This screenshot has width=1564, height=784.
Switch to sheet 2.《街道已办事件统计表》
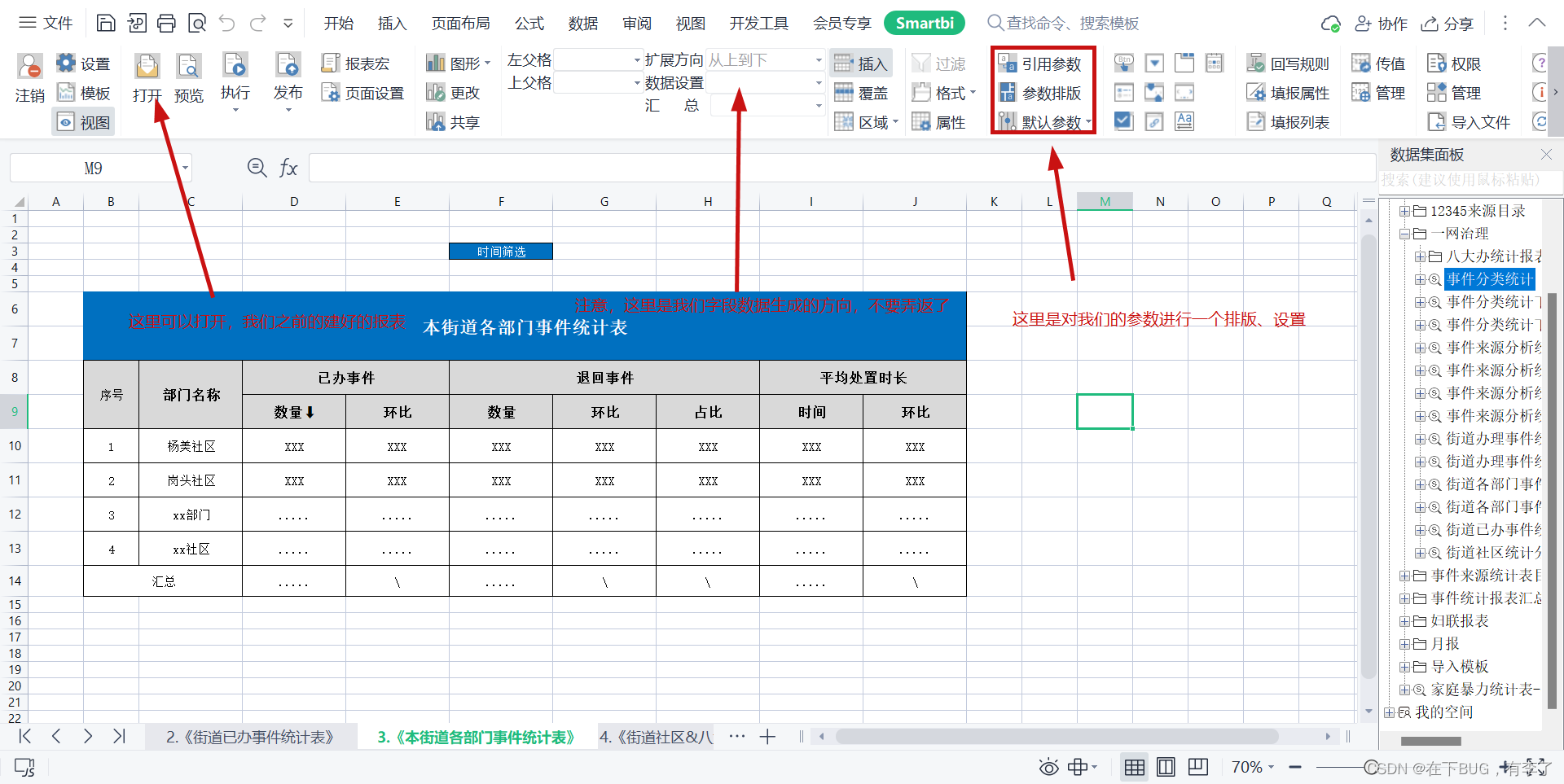coord(250,737)
